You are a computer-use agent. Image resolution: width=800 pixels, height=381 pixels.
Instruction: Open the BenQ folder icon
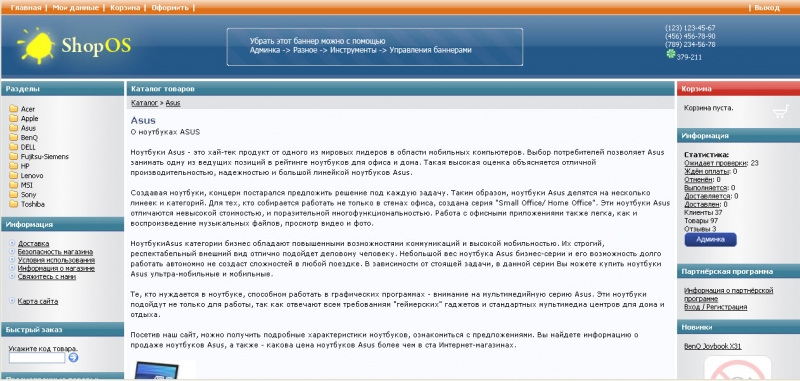click(x=13, y=137)
